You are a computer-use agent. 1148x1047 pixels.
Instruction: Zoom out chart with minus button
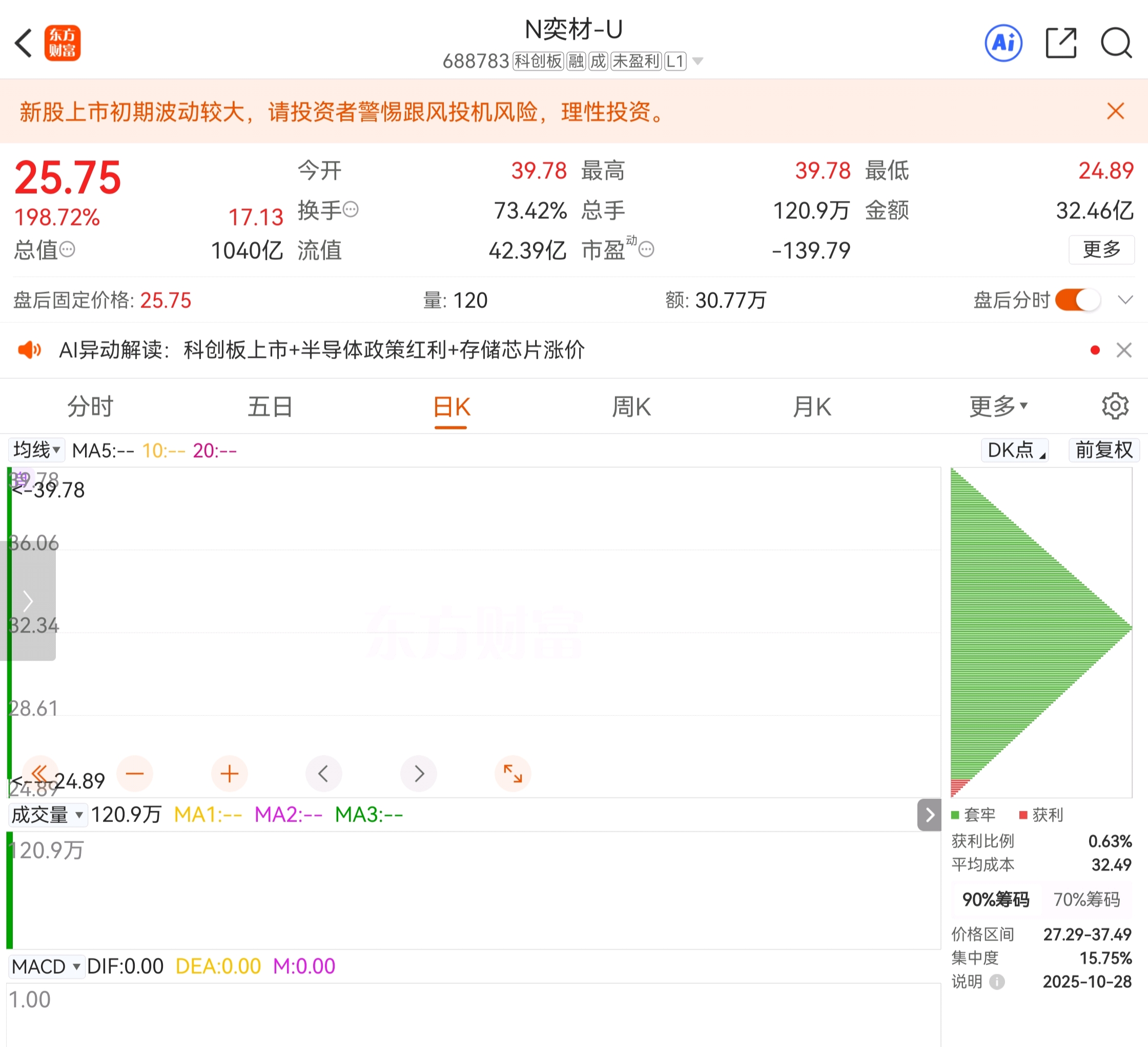tap(134, 773)
